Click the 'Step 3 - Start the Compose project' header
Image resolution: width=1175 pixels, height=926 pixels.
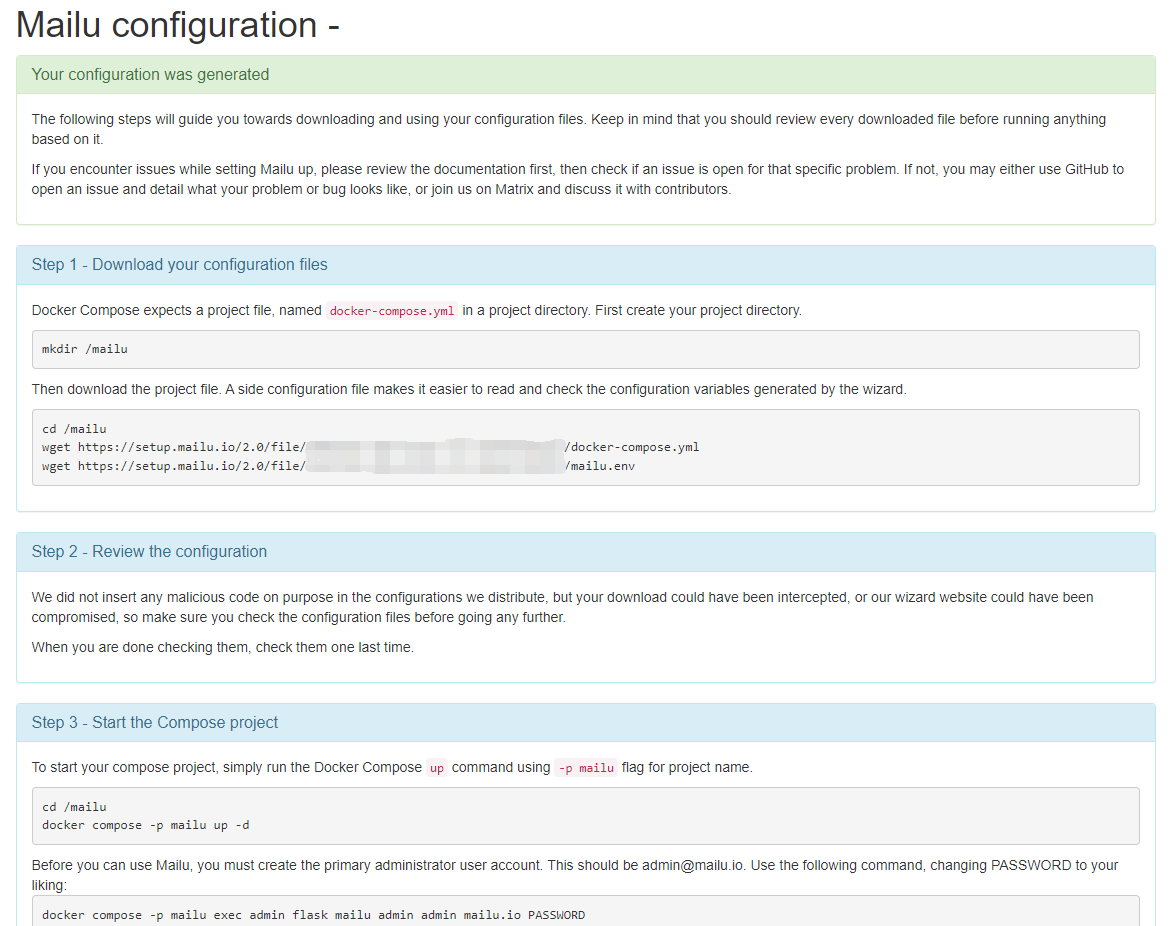pos(154,722)
